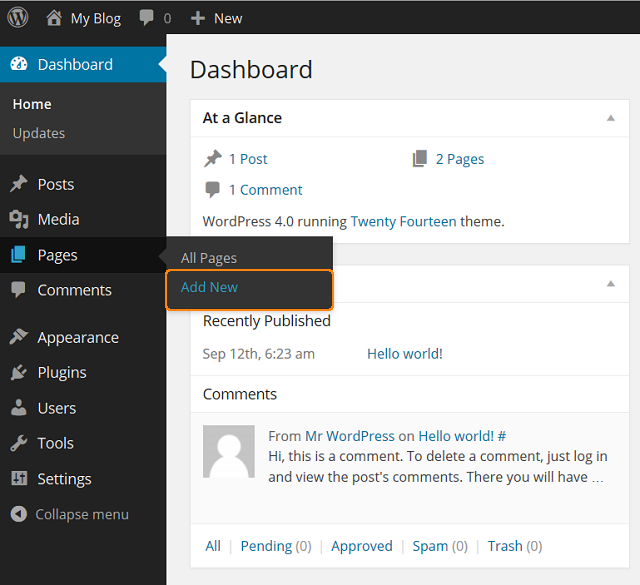Open the Pages menu
Image resolution: width=640 pixels, height=585 pixels.
[83, 255]
